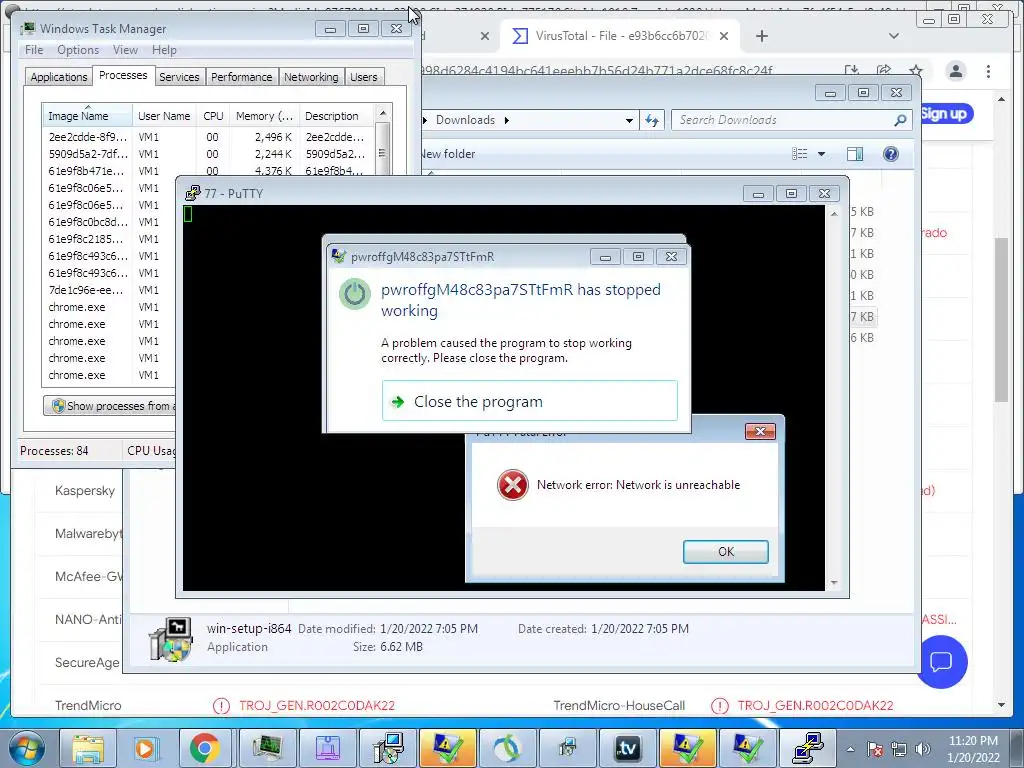Switch to Performance tab in Task Manager
This screenshot has width=1024, height=768.
pyautogui.click(x=242, y=77)
